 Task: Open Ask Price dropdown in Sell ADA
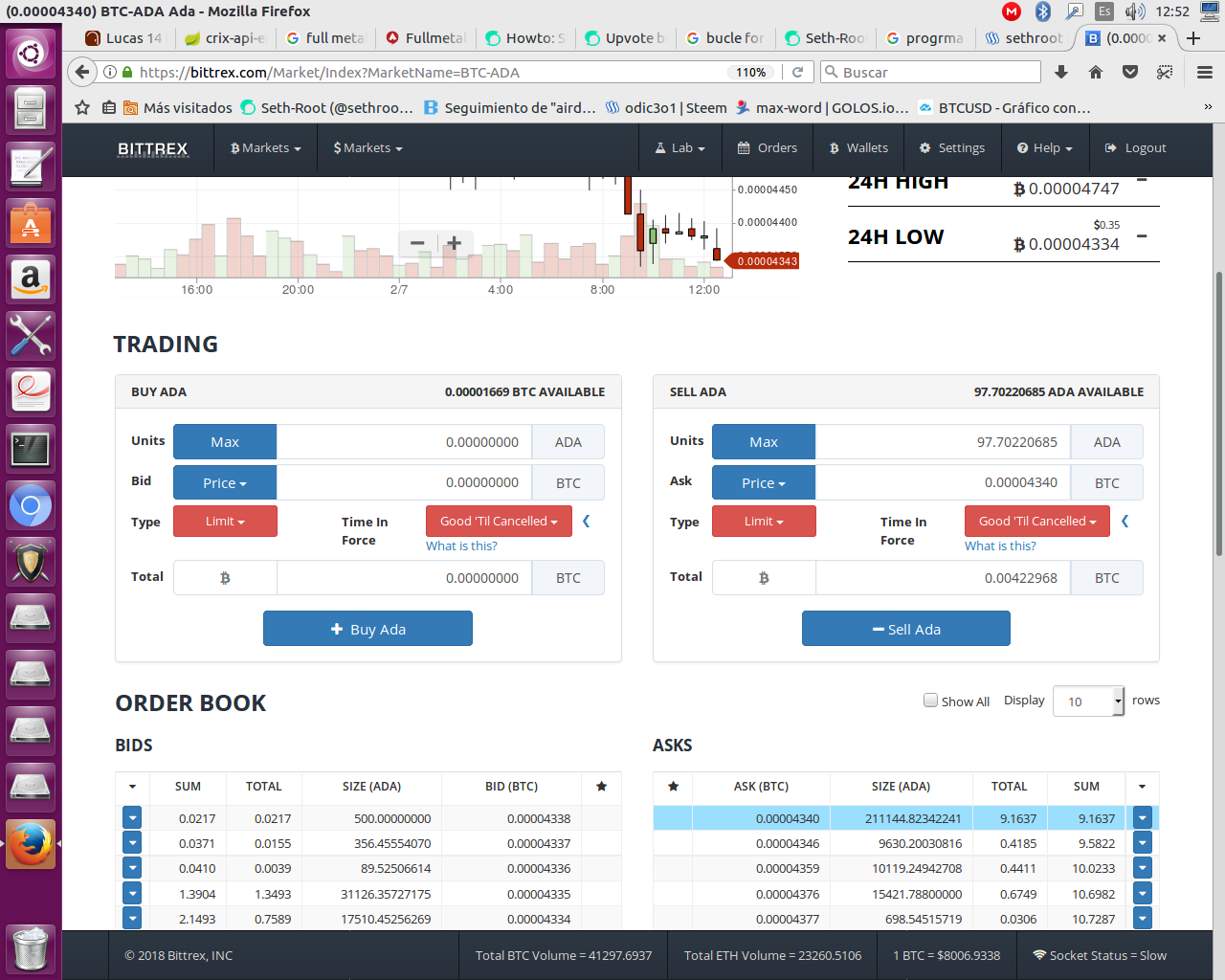(x=764, y=482)
